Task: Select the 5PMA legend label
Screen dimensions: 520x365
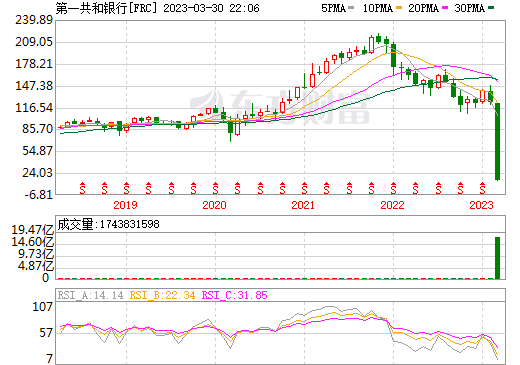Action: (x=333, y=8)
